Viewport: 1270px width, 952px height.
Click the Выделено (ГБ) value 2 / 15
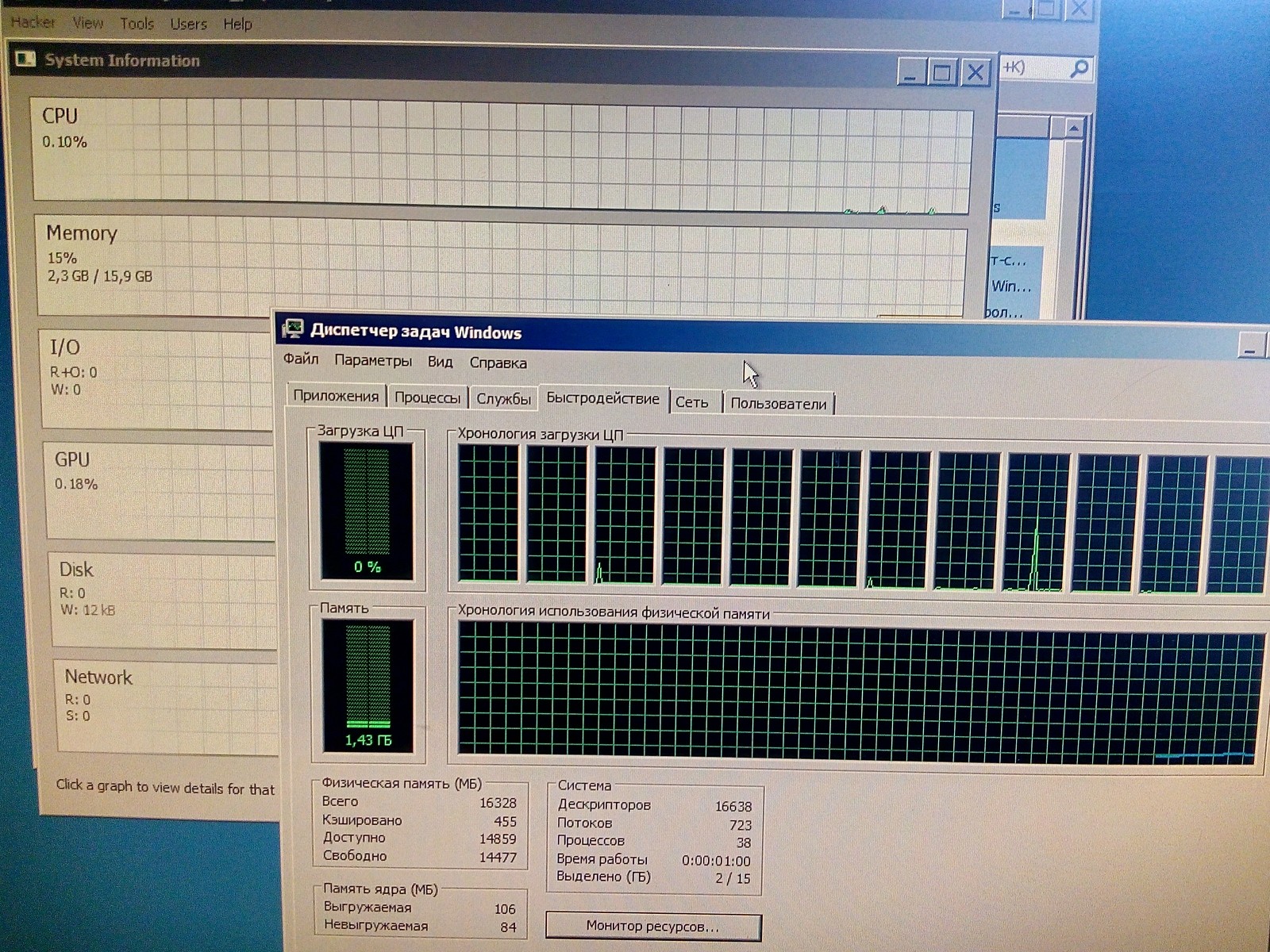(x=733, y=879)
